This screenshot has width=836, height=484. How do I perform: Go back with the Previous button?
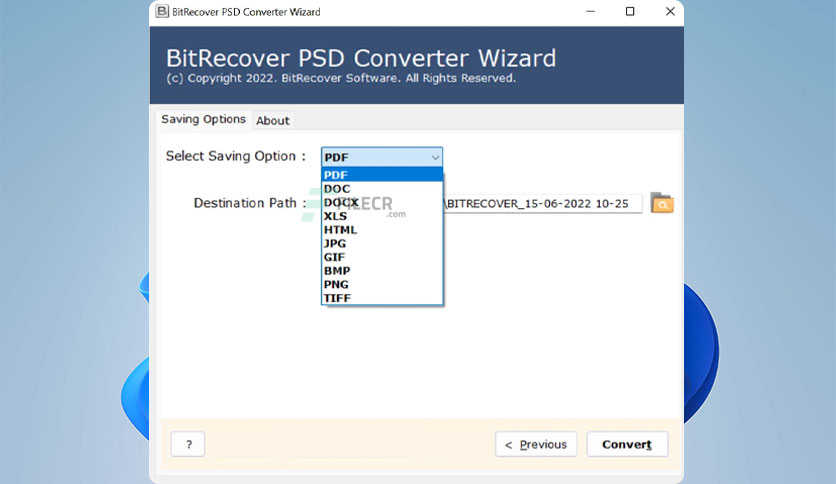[536, 444]
